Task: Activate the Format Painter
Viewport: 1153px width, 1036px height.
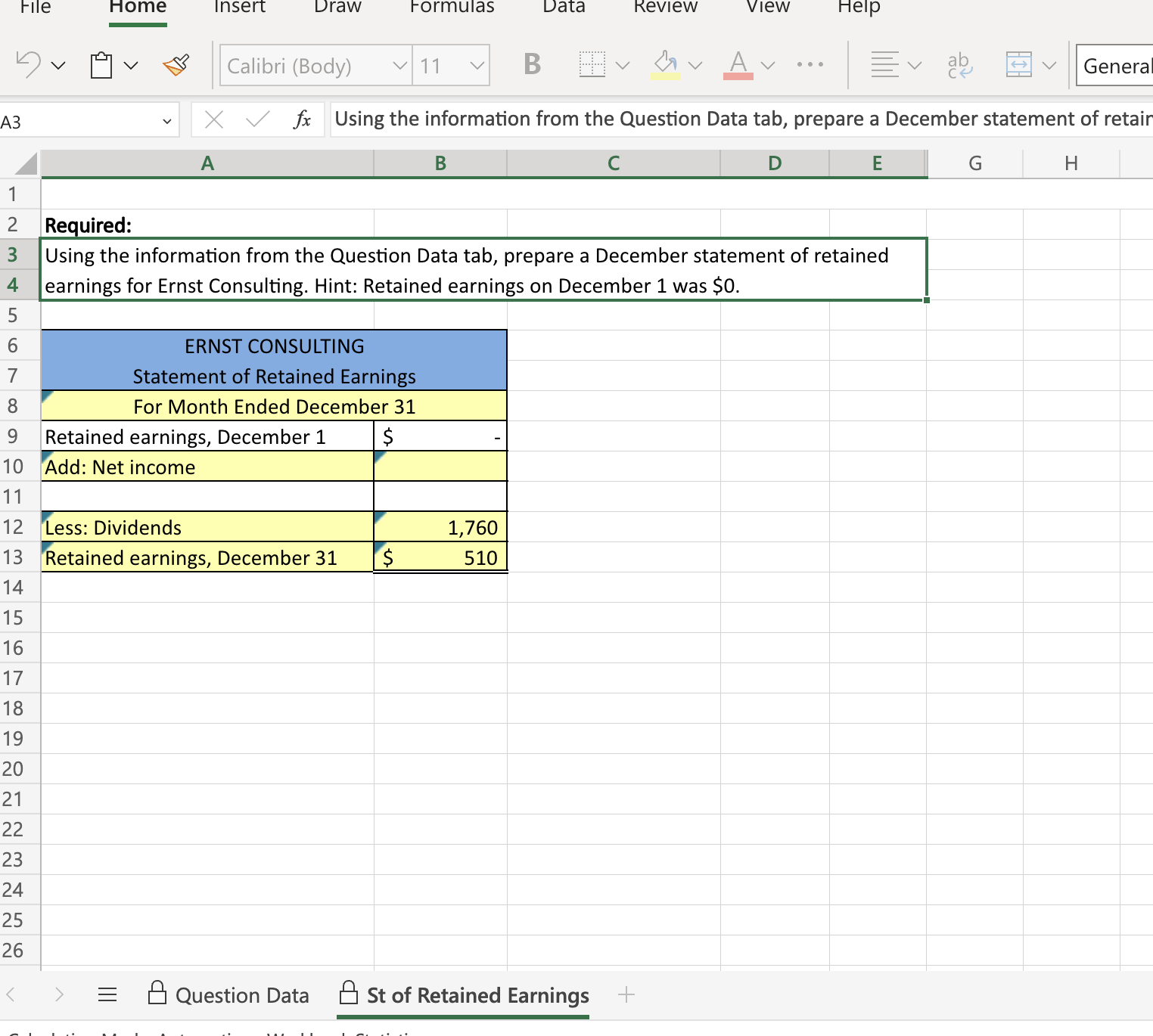Action: [176, 65]
